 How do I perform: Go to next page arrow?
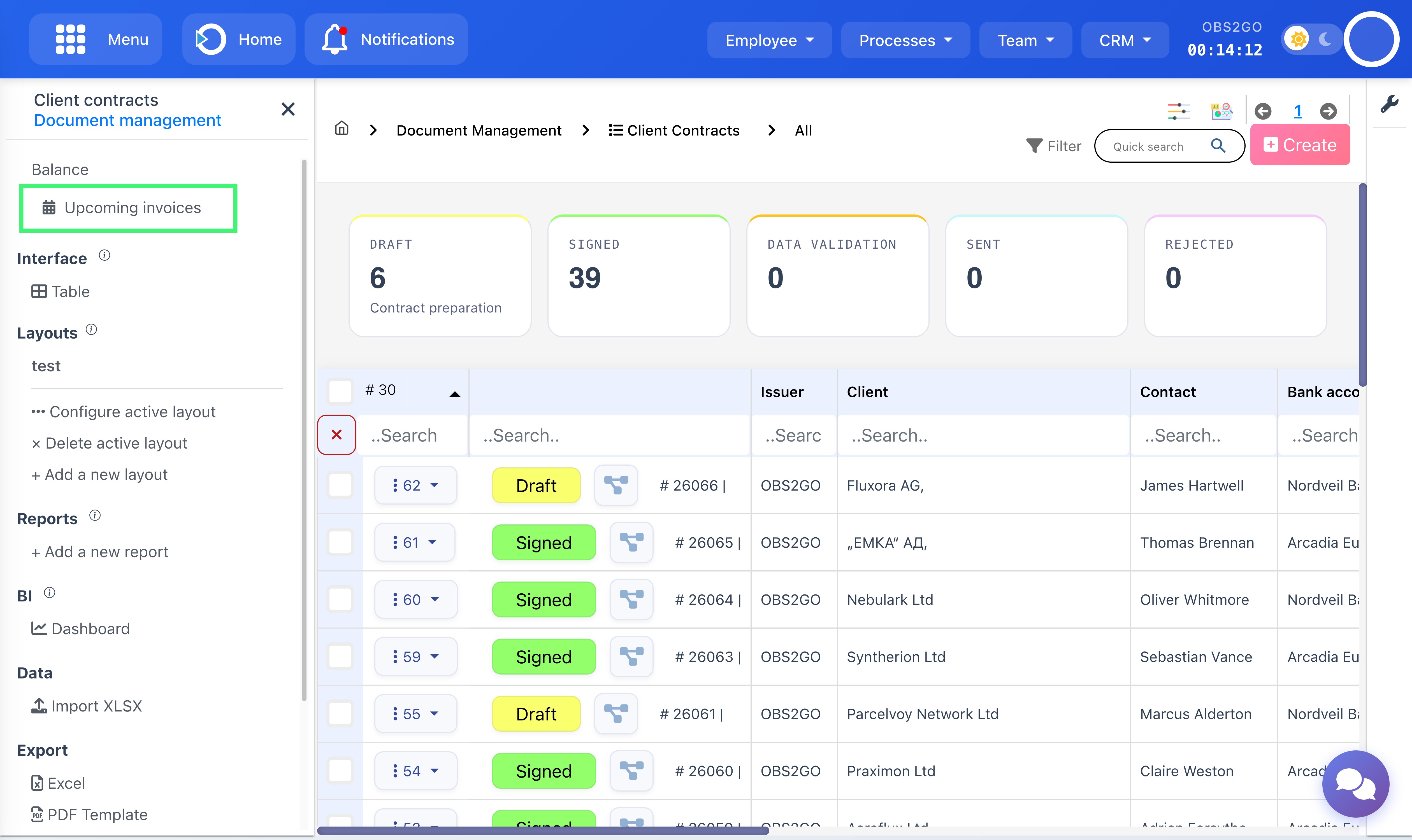1328,111
